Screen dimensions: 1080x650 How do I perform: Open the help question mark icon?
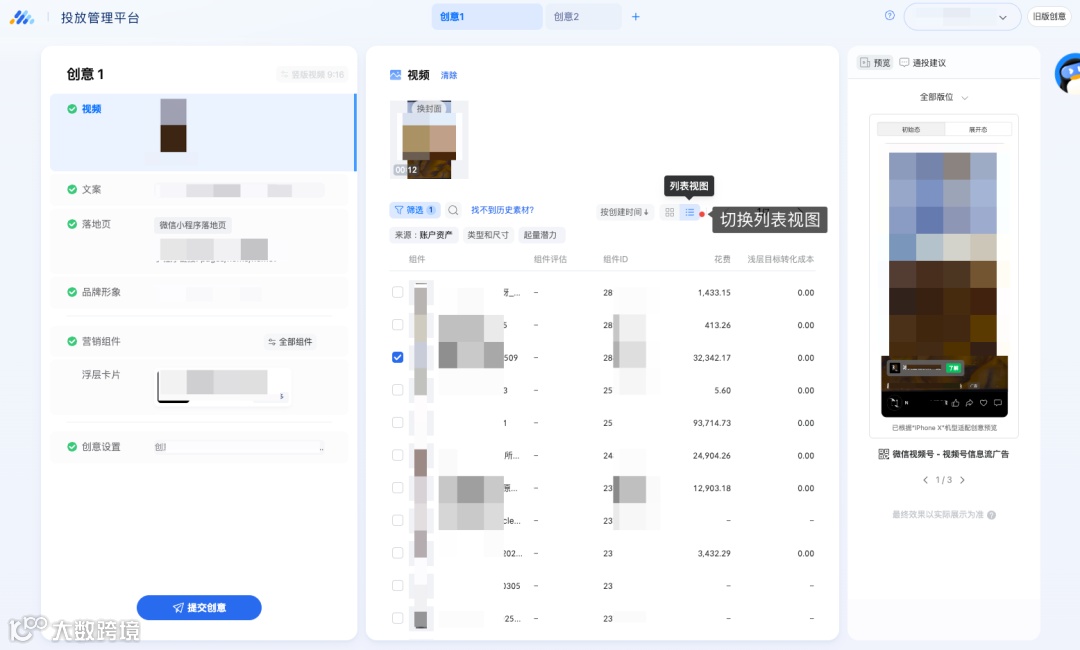pos(890,15)
